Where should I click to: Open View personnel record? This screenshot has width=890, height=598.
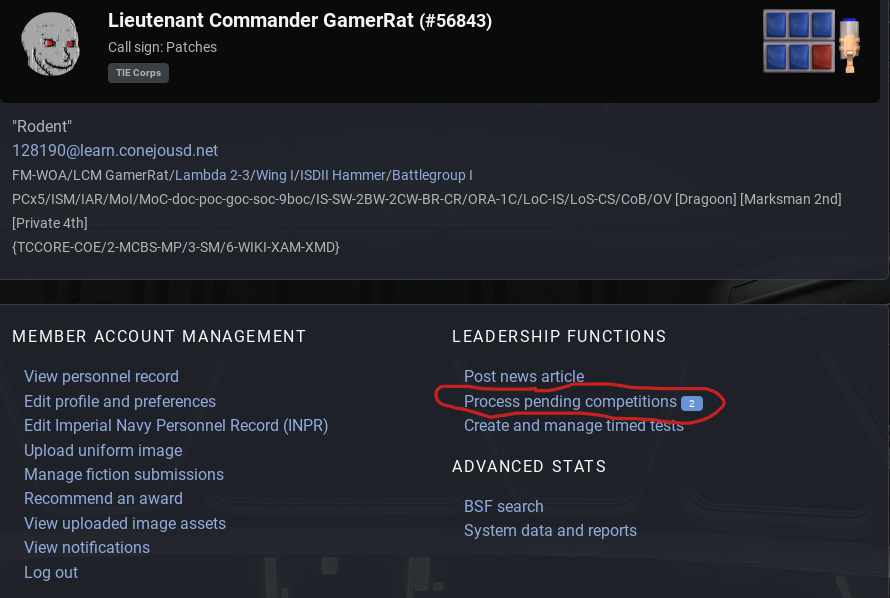101,376
